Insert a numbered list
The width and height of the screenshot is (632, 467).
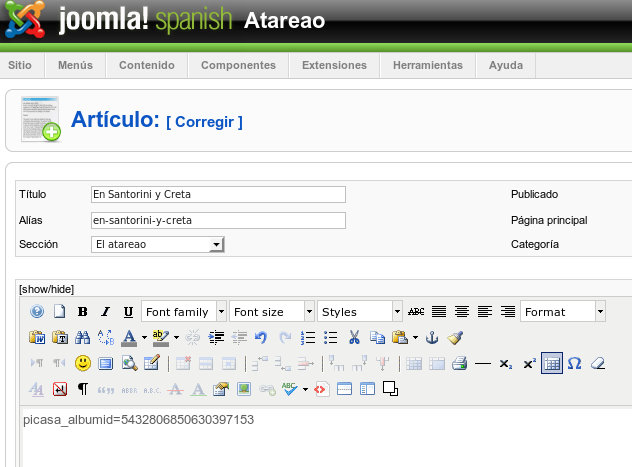(x=308, y=337)
